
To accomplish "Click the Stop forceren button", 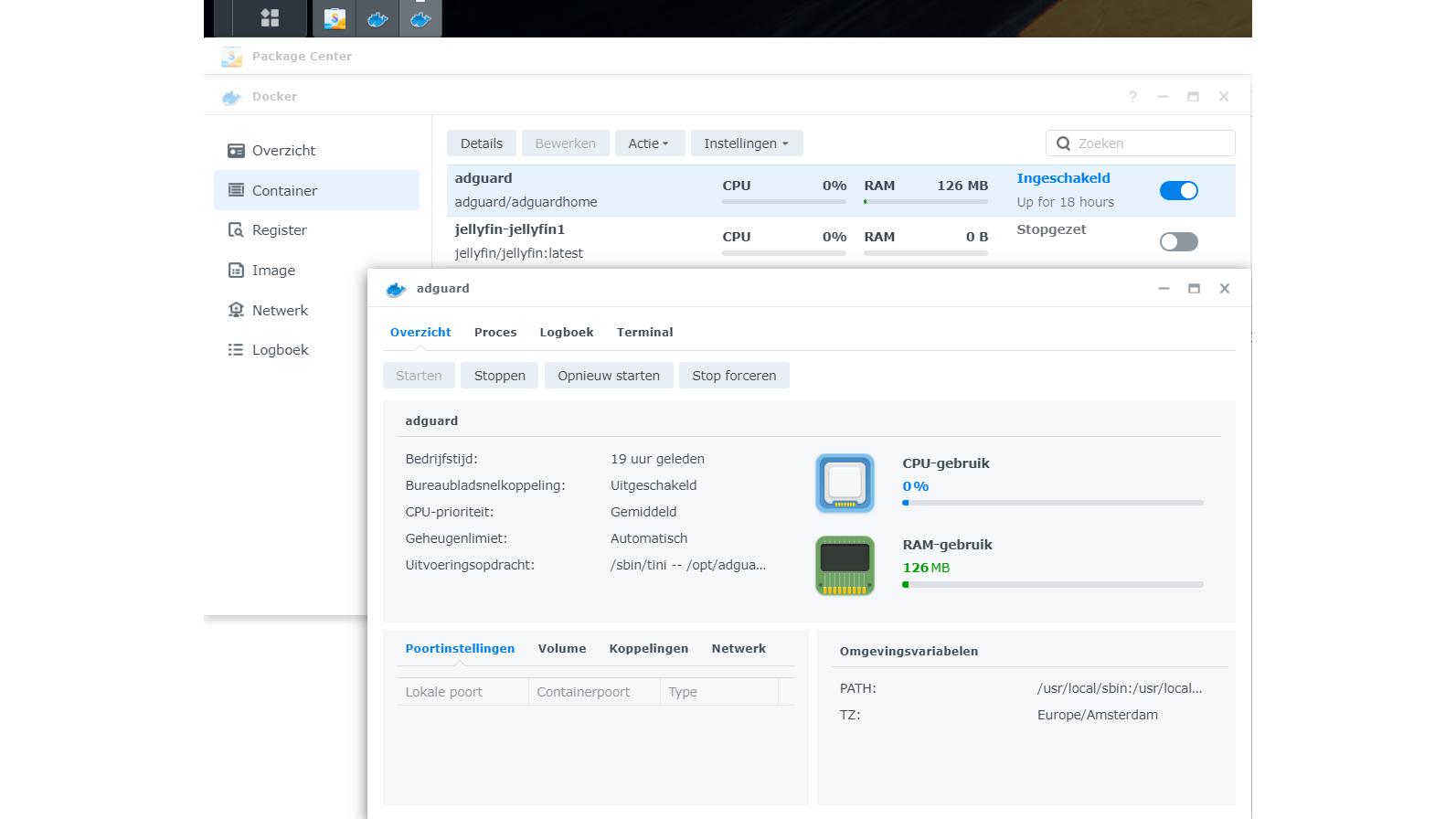I will tap(734, 376).
